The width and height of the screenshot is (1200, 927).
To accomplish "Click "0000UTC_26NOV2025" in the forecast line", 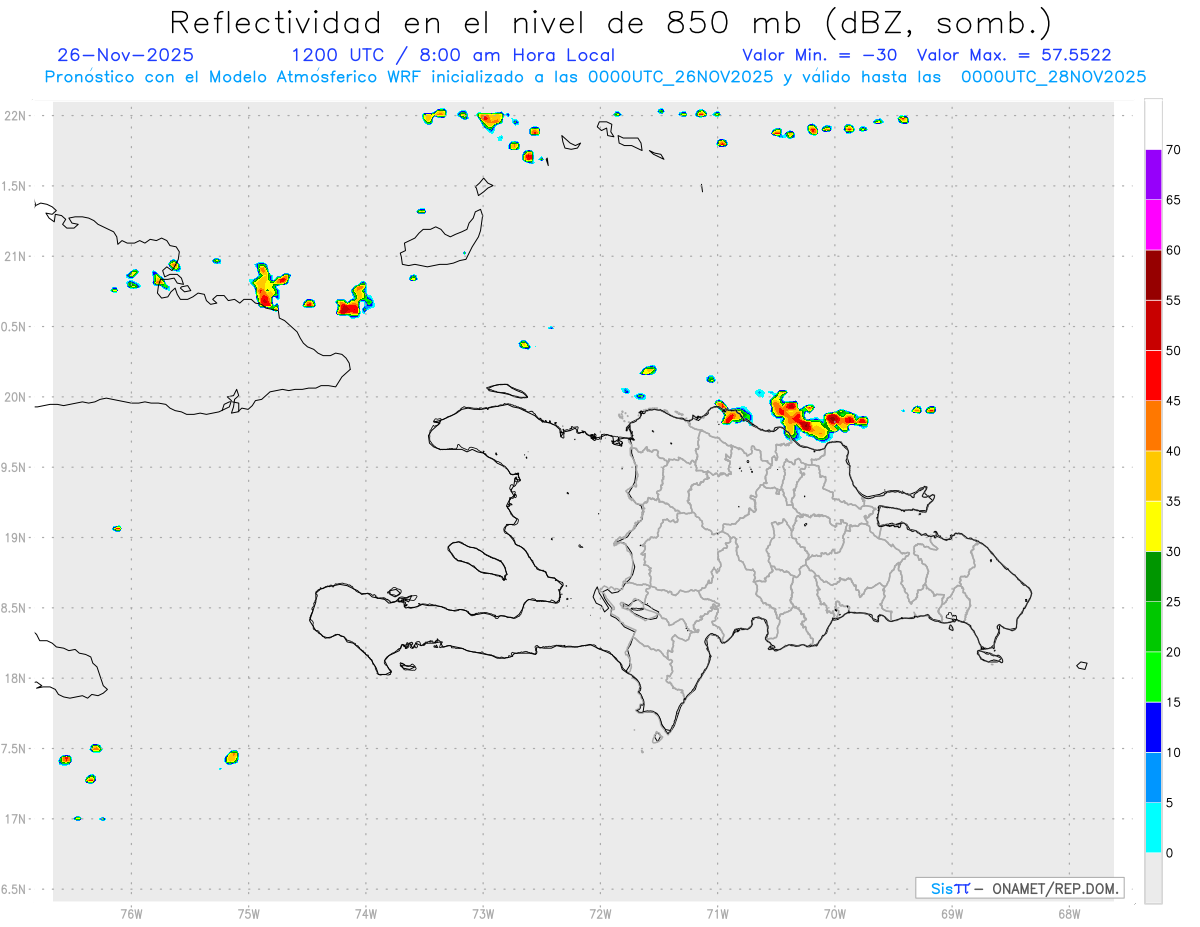I will click(x=681, y=76).
